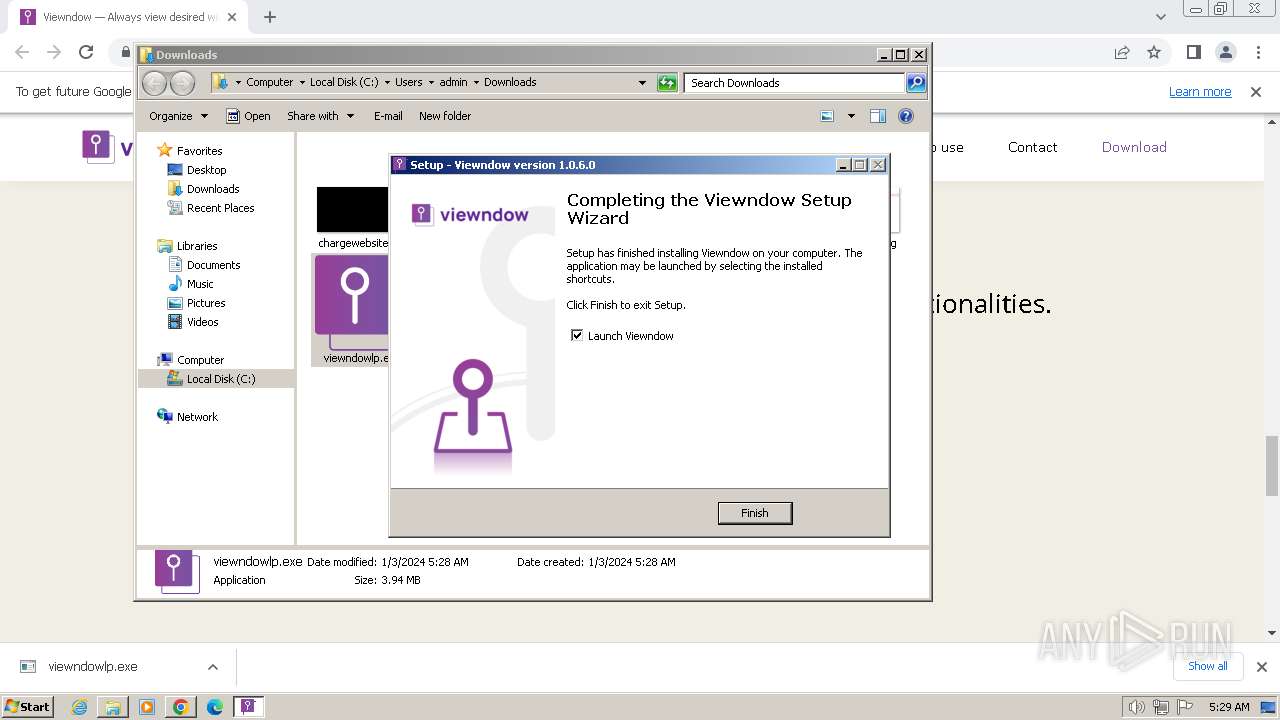Select Local Disk (C:) in navigation pane
Viewport: 1280px width, 720px height.
(220, 379)
